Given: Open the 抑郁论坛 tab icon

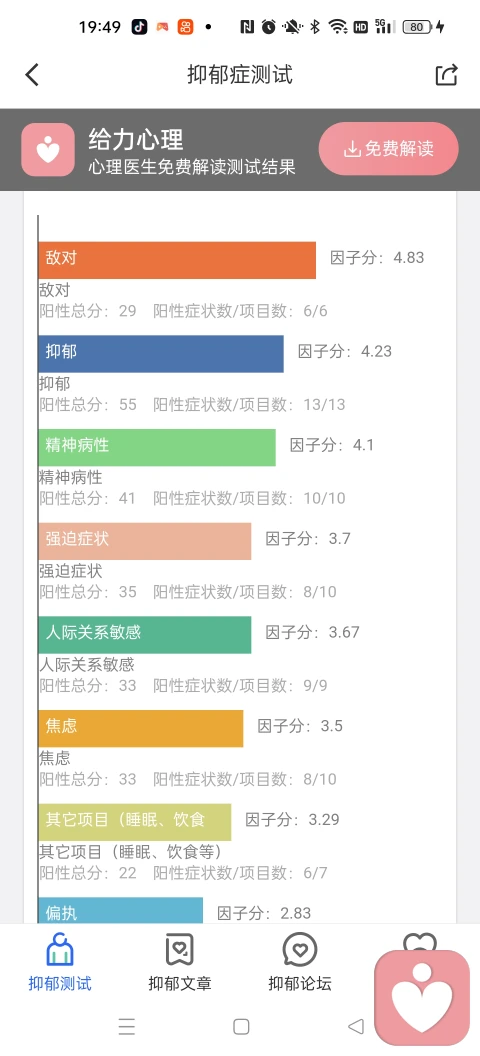Looking at the screenshot, I should pos(300,950).
